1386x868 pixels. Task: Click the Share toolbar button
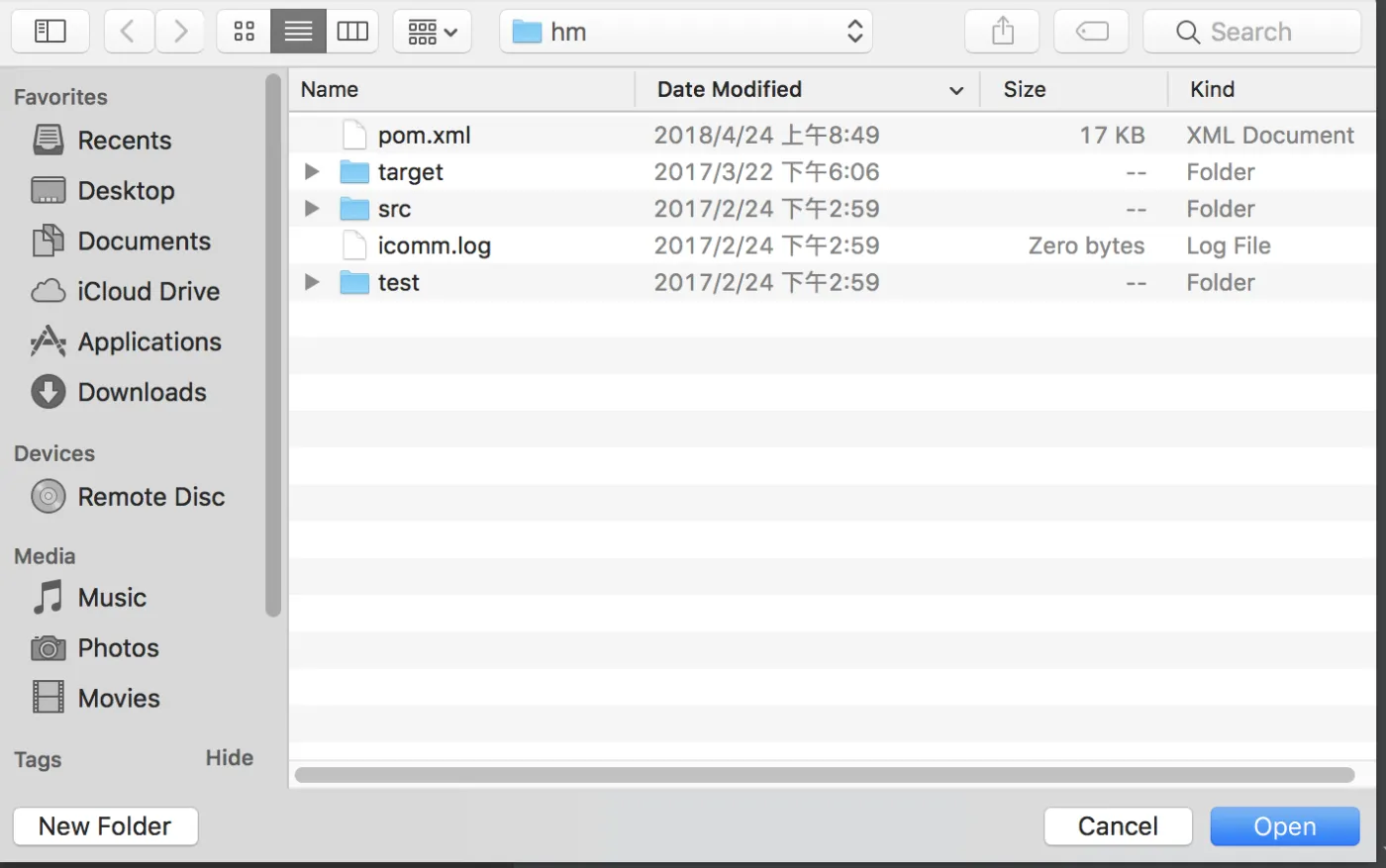tap(1002, 32)
